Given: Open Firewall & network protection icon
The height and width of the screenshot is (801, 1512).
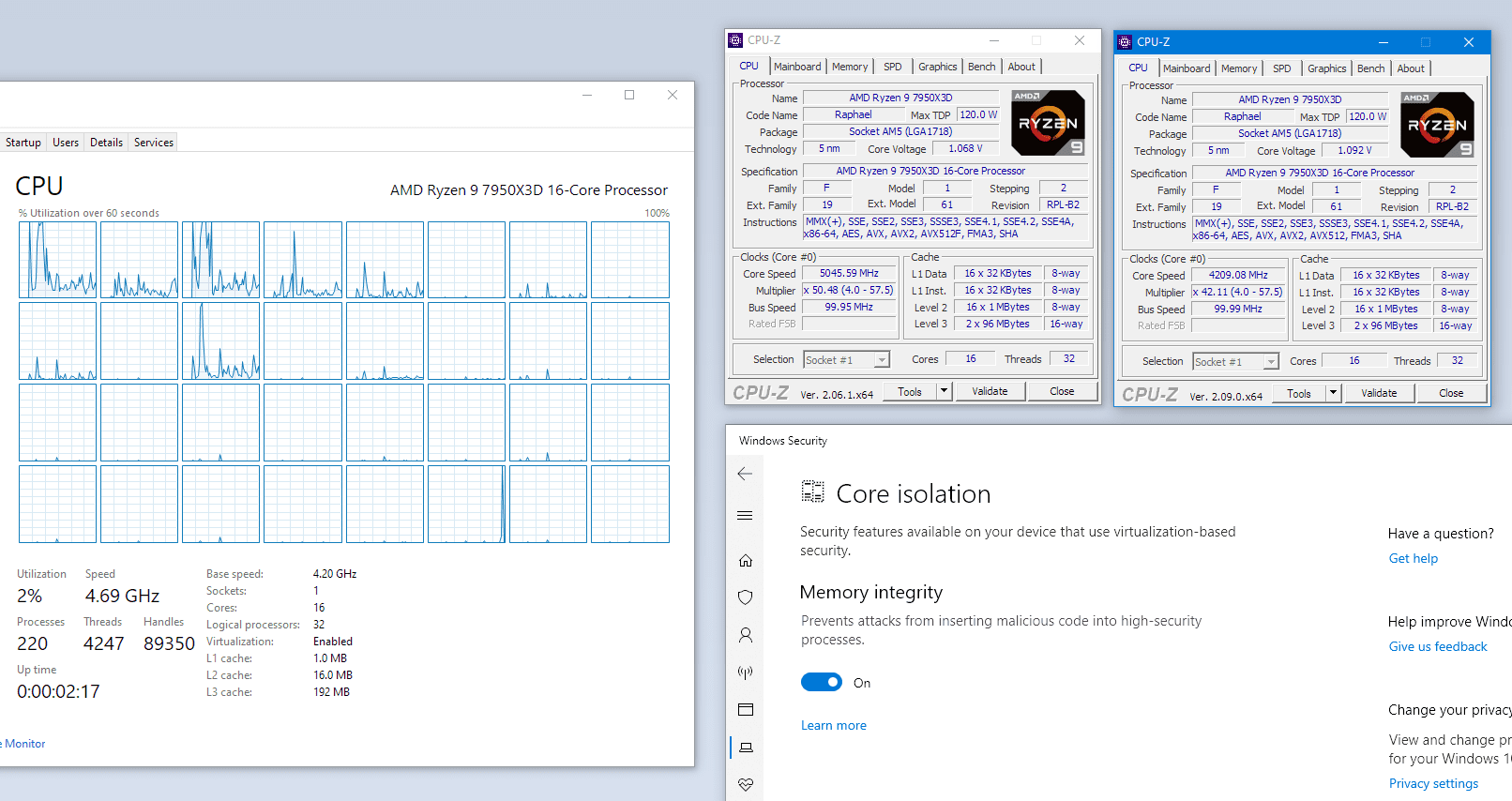Looking at the screenshot, I should [746, 673].
